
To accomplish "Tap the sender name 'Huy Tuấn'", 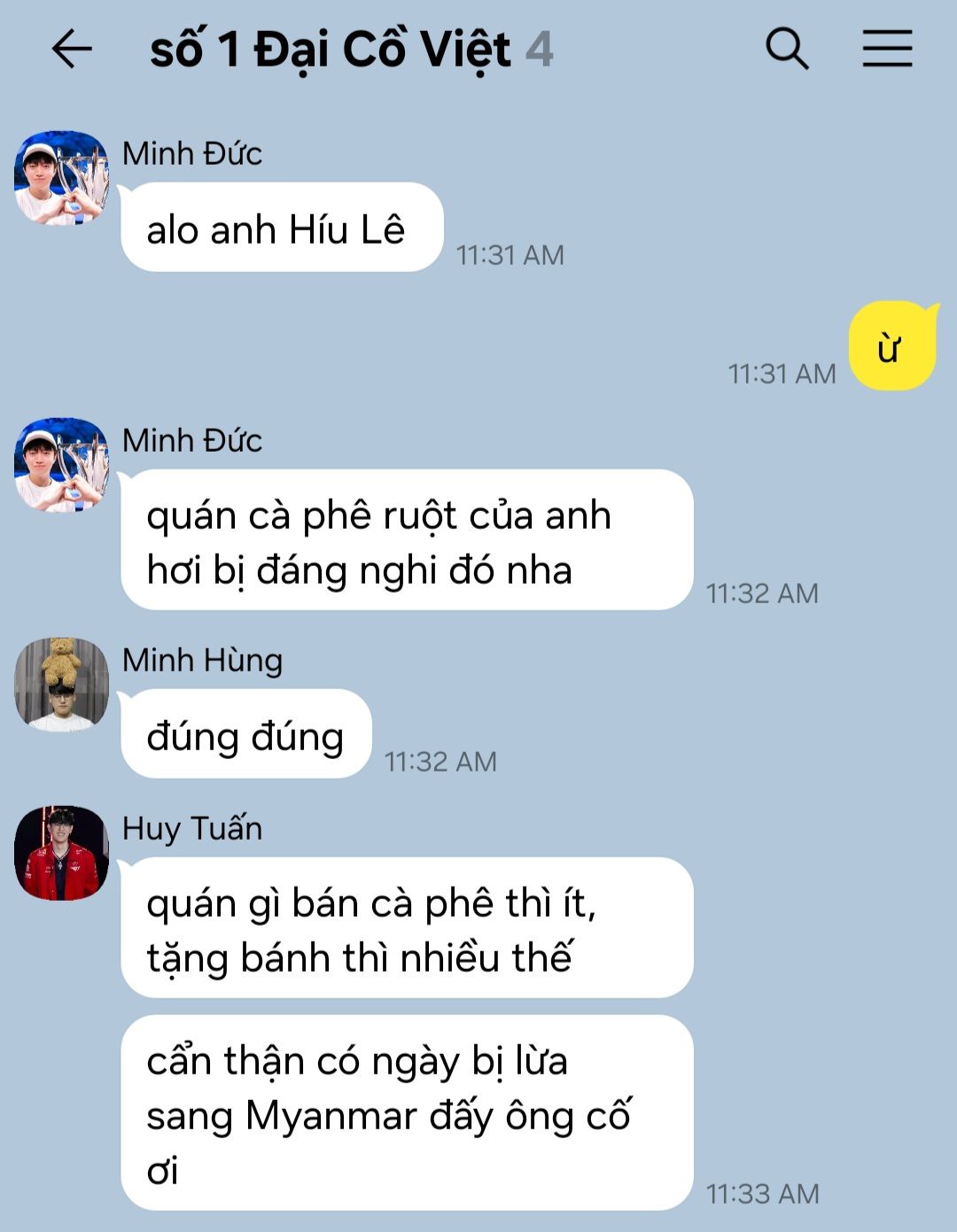I will pyautogui.click(x=192, y=829).
